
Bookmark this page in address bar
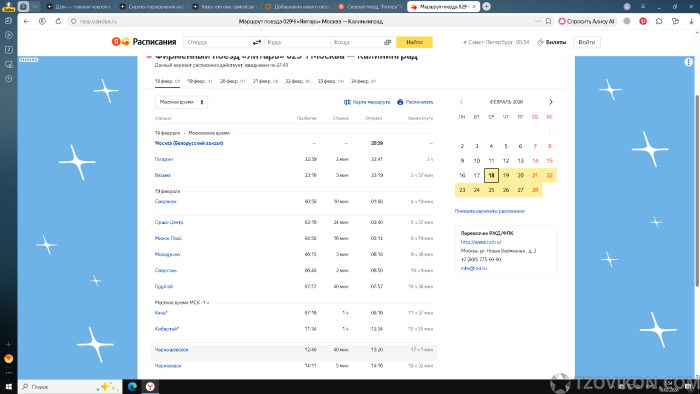[x=548, y=21]
